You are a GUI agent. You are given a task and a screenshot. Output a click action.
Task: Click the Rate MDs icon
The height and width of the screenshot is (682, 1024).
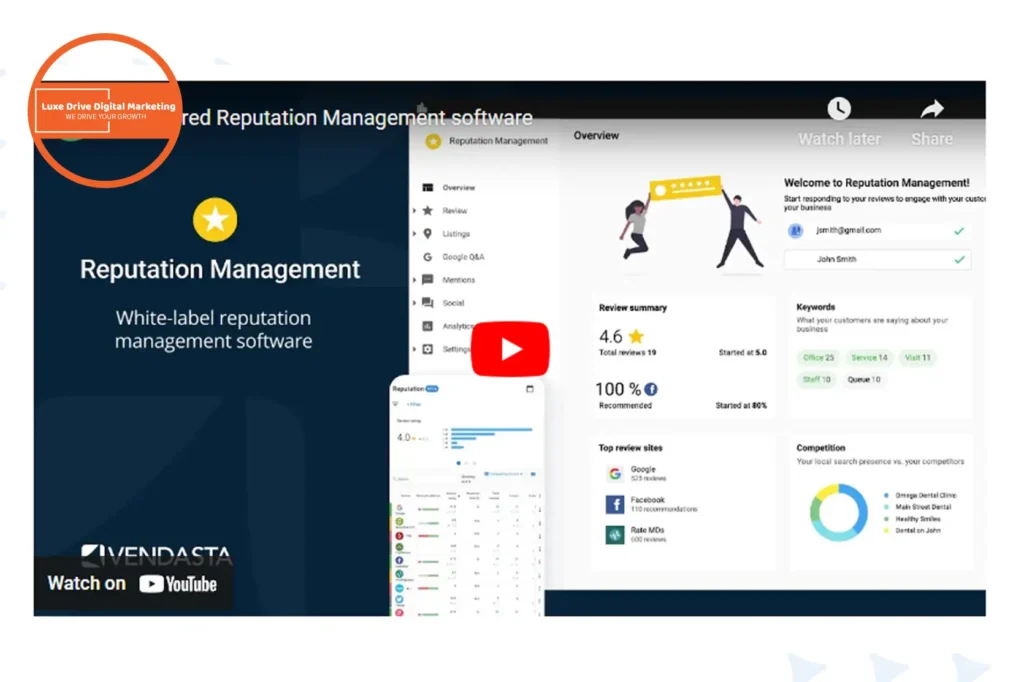pyautogui.click(x=614, y=535)
